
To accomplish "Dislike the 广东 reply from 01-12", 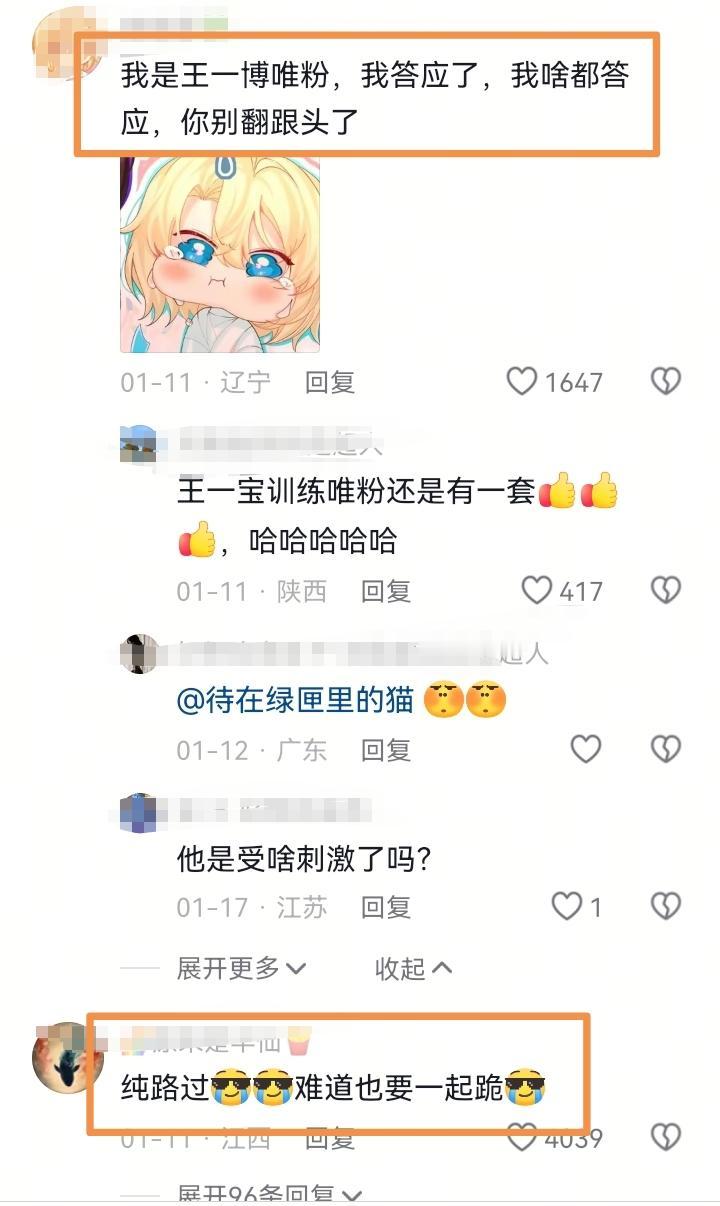I will 666,749.
